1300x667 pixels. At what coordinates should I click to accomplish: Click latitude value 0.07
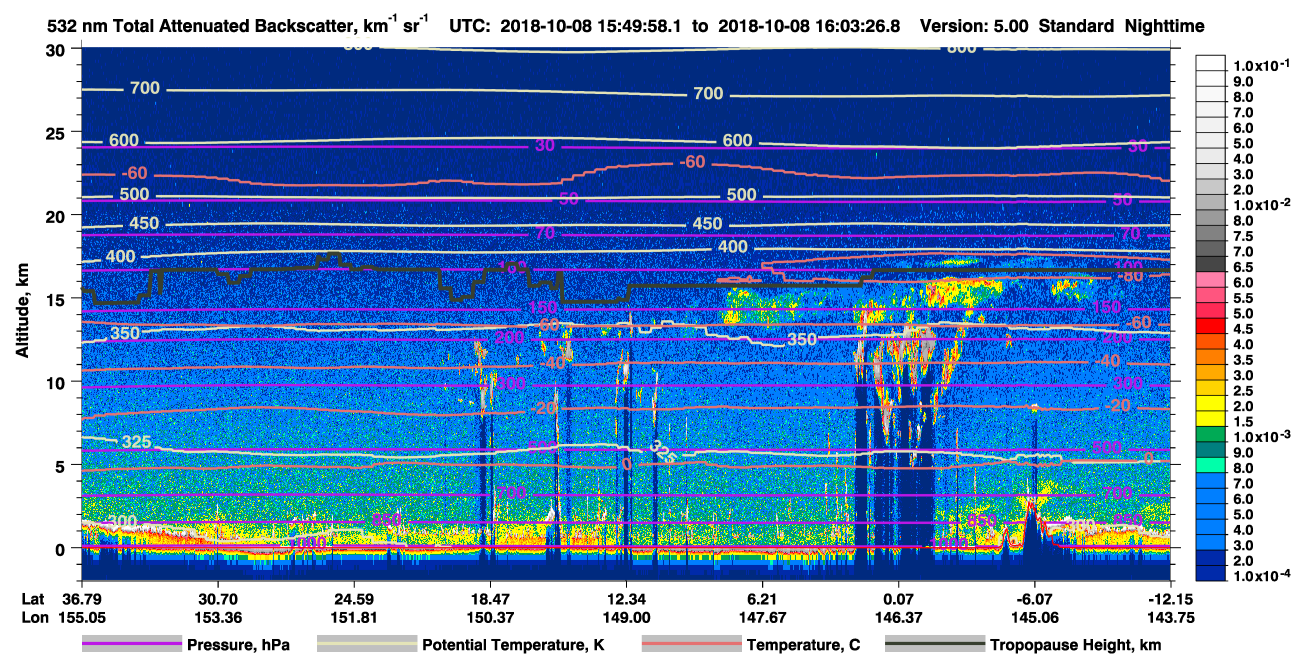pyautogui.click(x=898, y=598)
